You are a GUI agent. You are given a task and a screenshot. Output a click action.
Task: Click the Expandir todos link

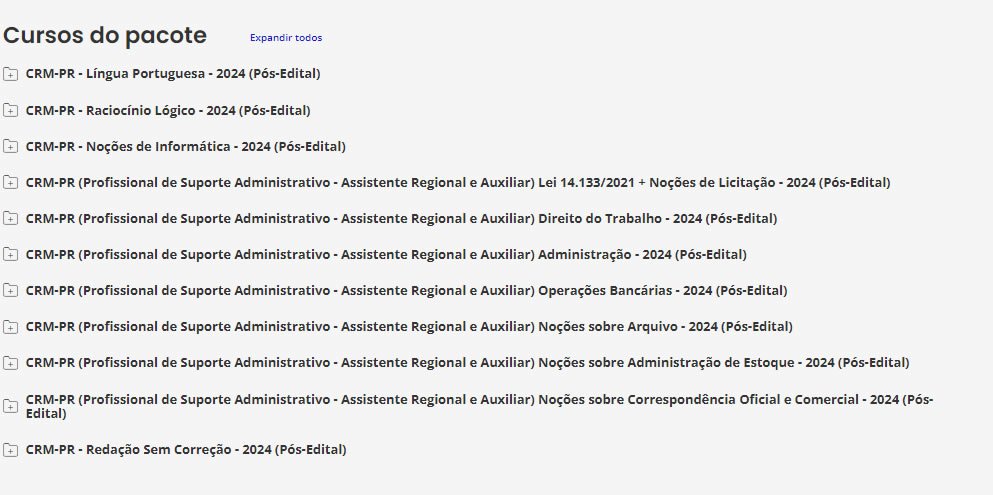coord(286,38)
